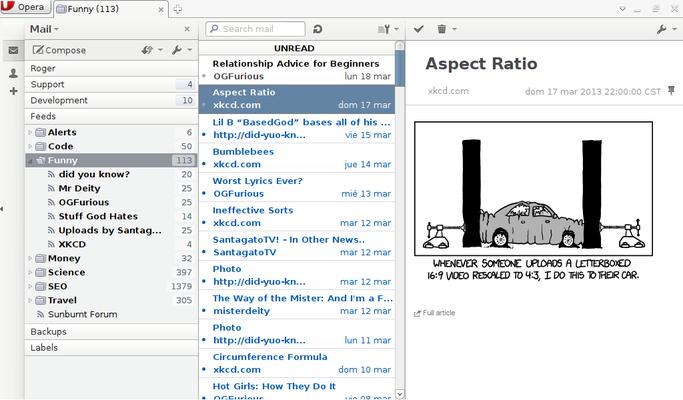Screen dimensions: 683x400
Task: Open the Bumblebees message
Action: (297, 158)
